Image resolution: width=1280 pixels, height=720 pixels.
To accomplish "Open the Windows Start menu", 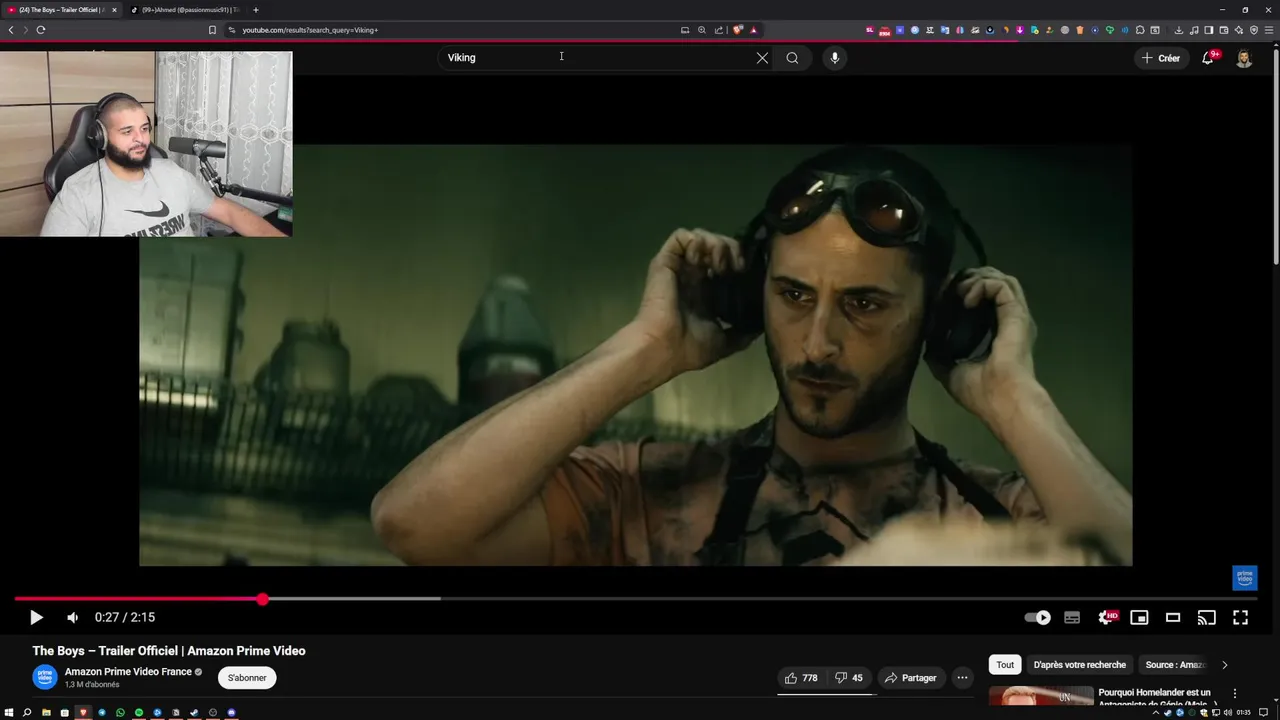I will click(x=9, y=713).
